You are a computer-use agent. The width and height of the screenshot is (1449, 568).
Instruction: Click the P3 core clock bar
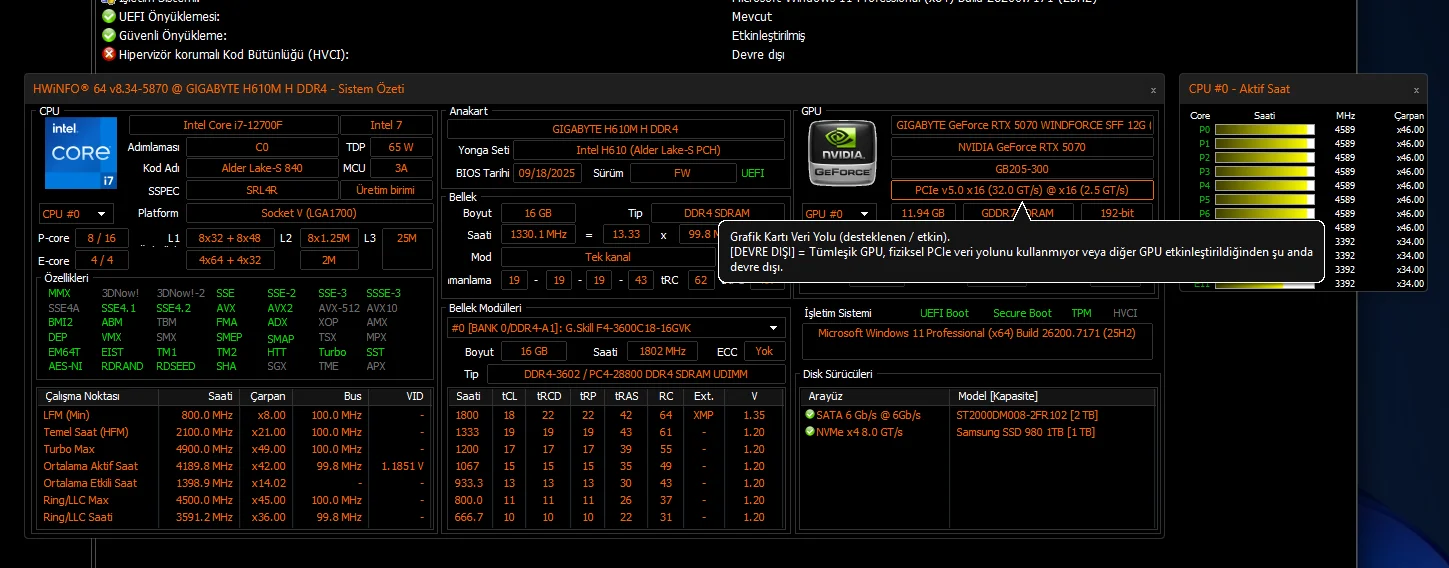(x=1264, y=171)
